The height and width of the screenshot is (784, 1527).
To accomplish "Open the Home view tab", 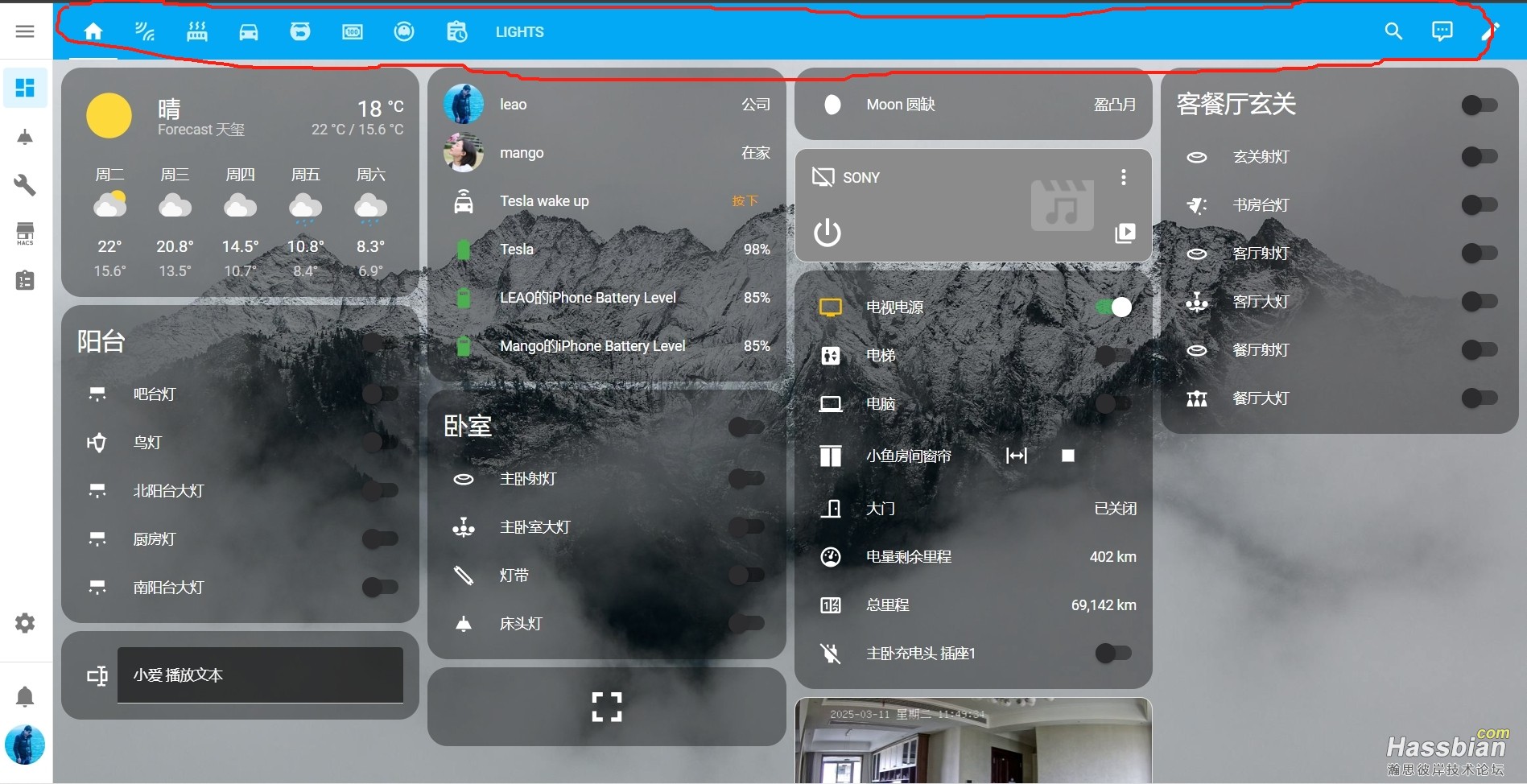I will click(93, 31).
